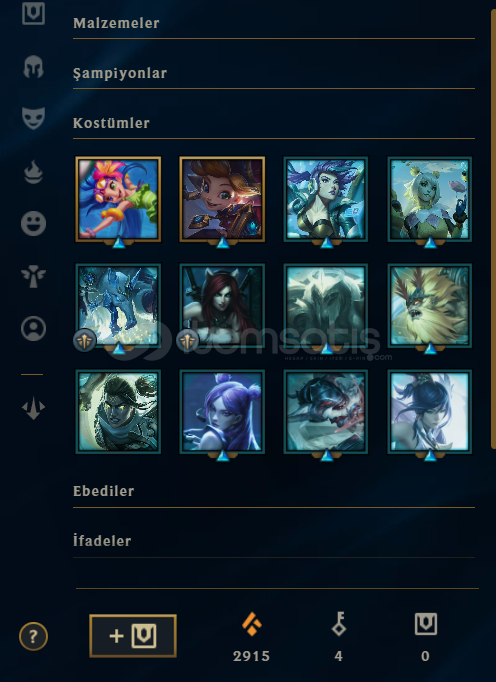Viewport: 496px width, 682px height.
Task: Expand the Şampiyonlar section
Action: (x=274, y=73)
